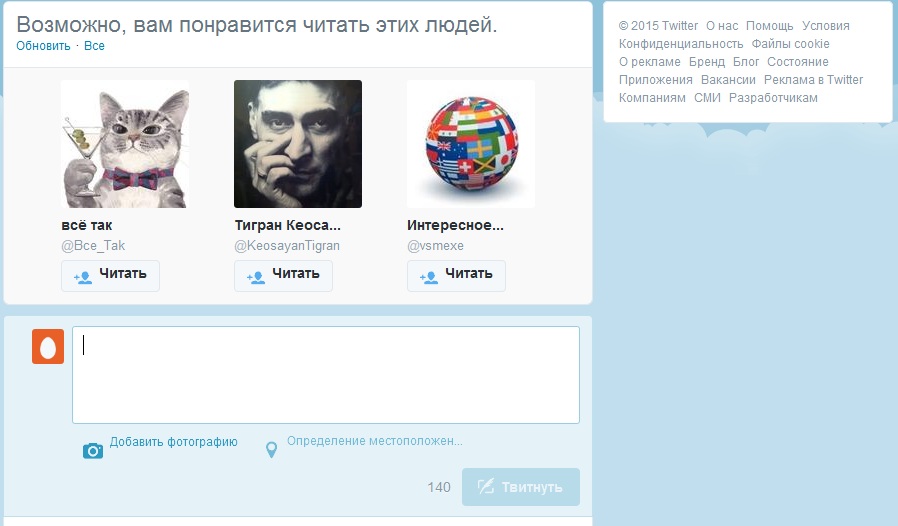Open Тигран Кеосаян profile photo
The height and width of the screenshot is (526, 898).
(x=298, y=144)
